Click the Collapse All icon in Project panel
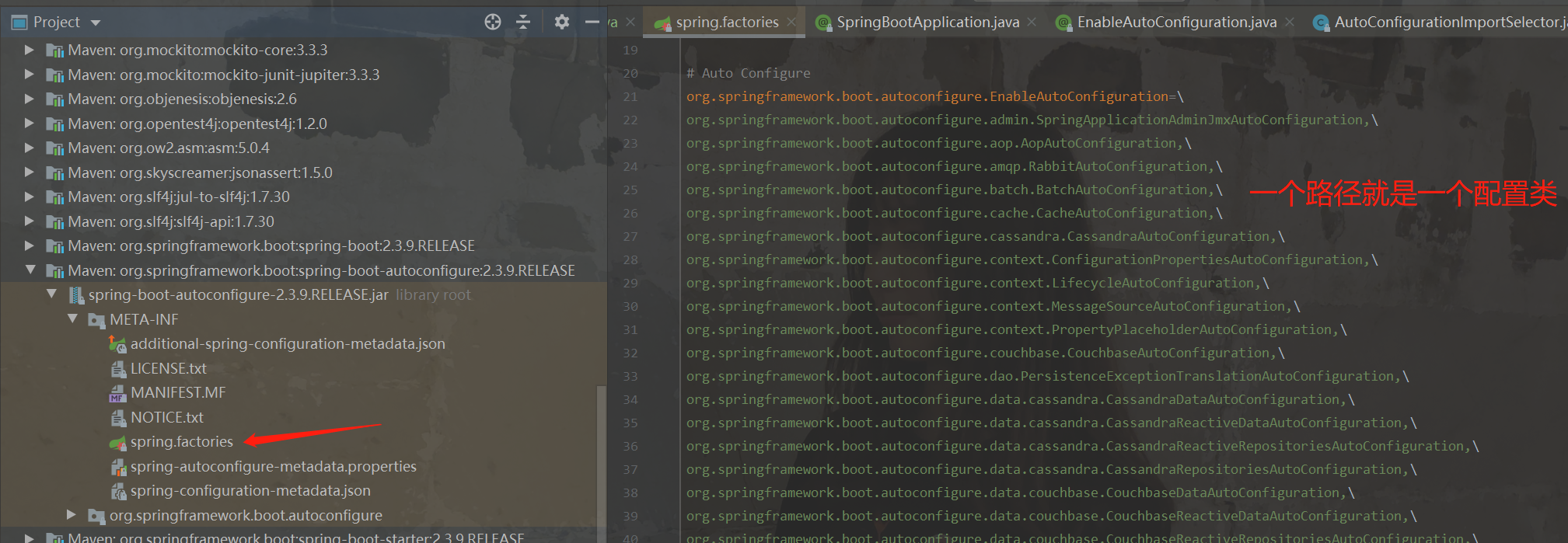The height and width of the screenshot is (543, 1568). pyautogui.click(x=523, y=22)
